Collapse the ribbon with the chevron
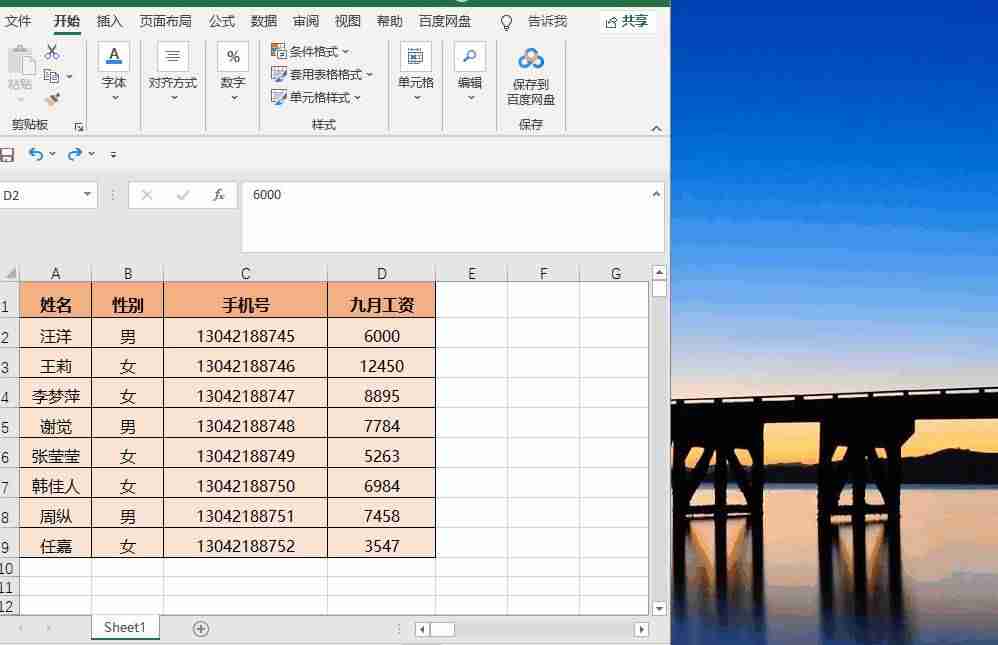The width and height of the screenshot is (998, 645). click(656, 128)
